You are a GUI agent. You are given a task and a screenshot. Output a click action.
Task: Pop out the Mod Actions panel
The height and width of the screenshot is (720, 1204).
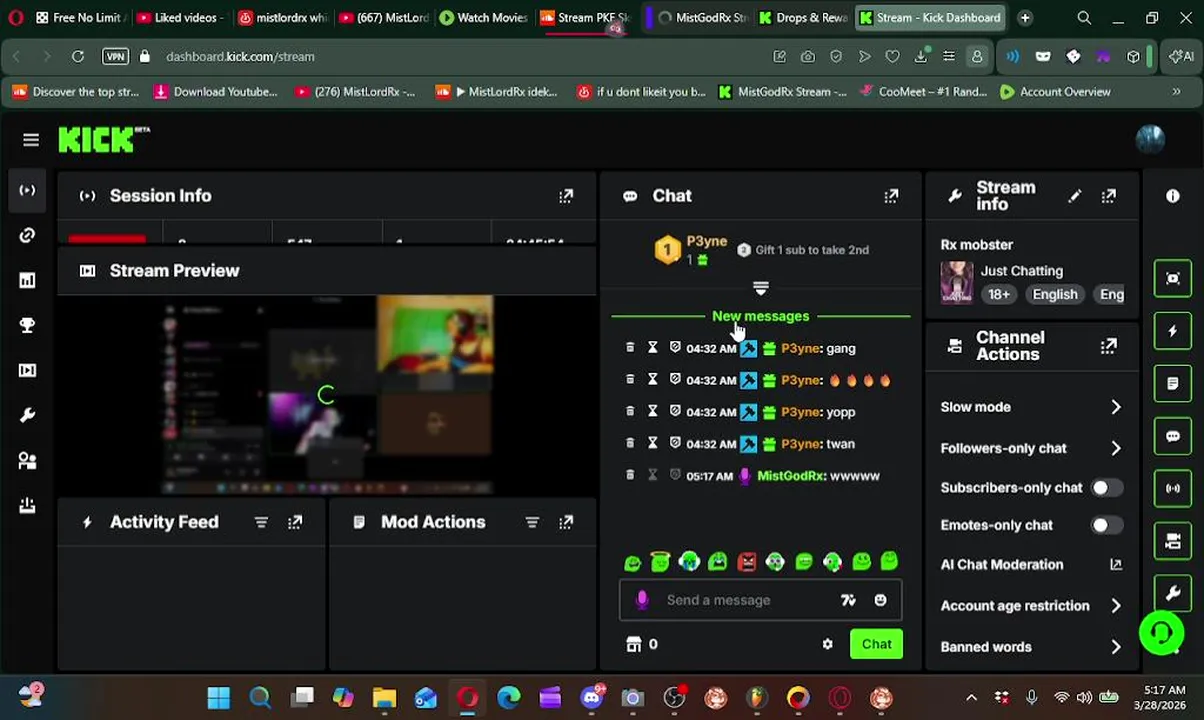566,522
